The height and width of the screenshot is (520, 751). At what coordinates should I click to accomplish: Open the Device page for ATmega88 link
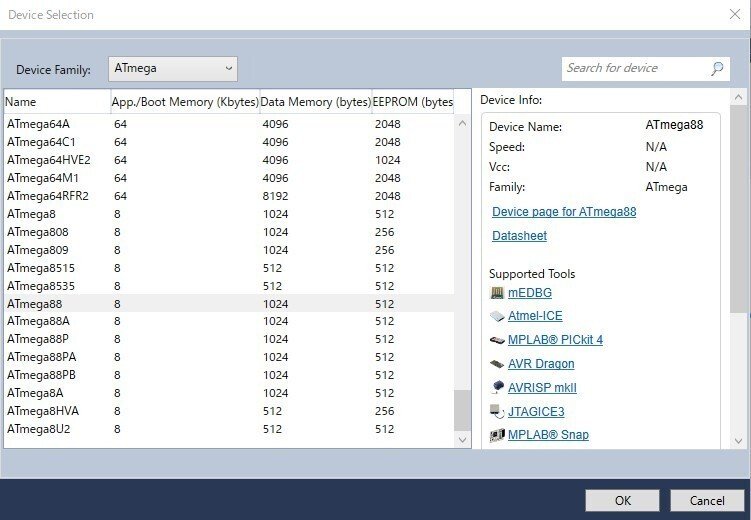564,212
